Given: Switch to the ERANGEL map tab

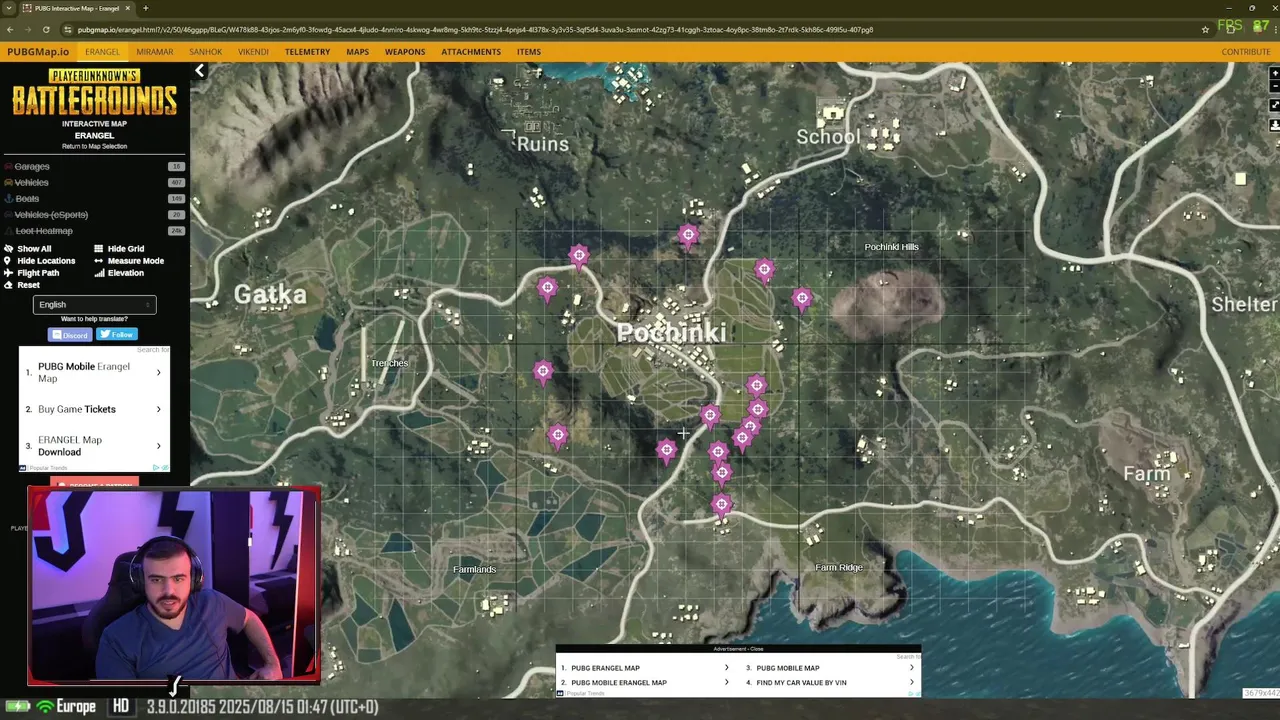Looking at the screenshot, I should point(102,52).
